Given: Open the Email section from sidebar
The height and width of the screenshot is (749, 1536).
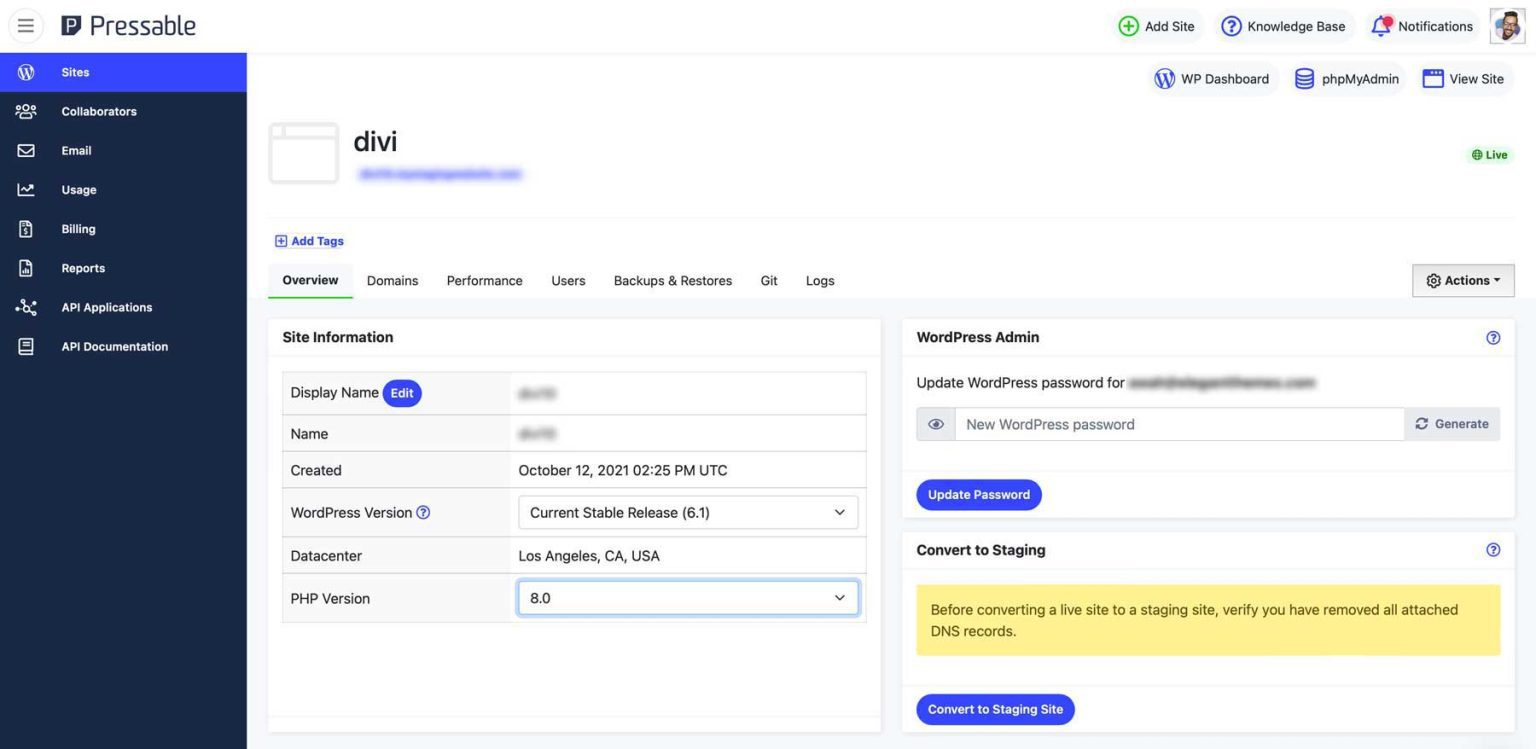Looking at the screenshot, I should (x=76, y=150).
